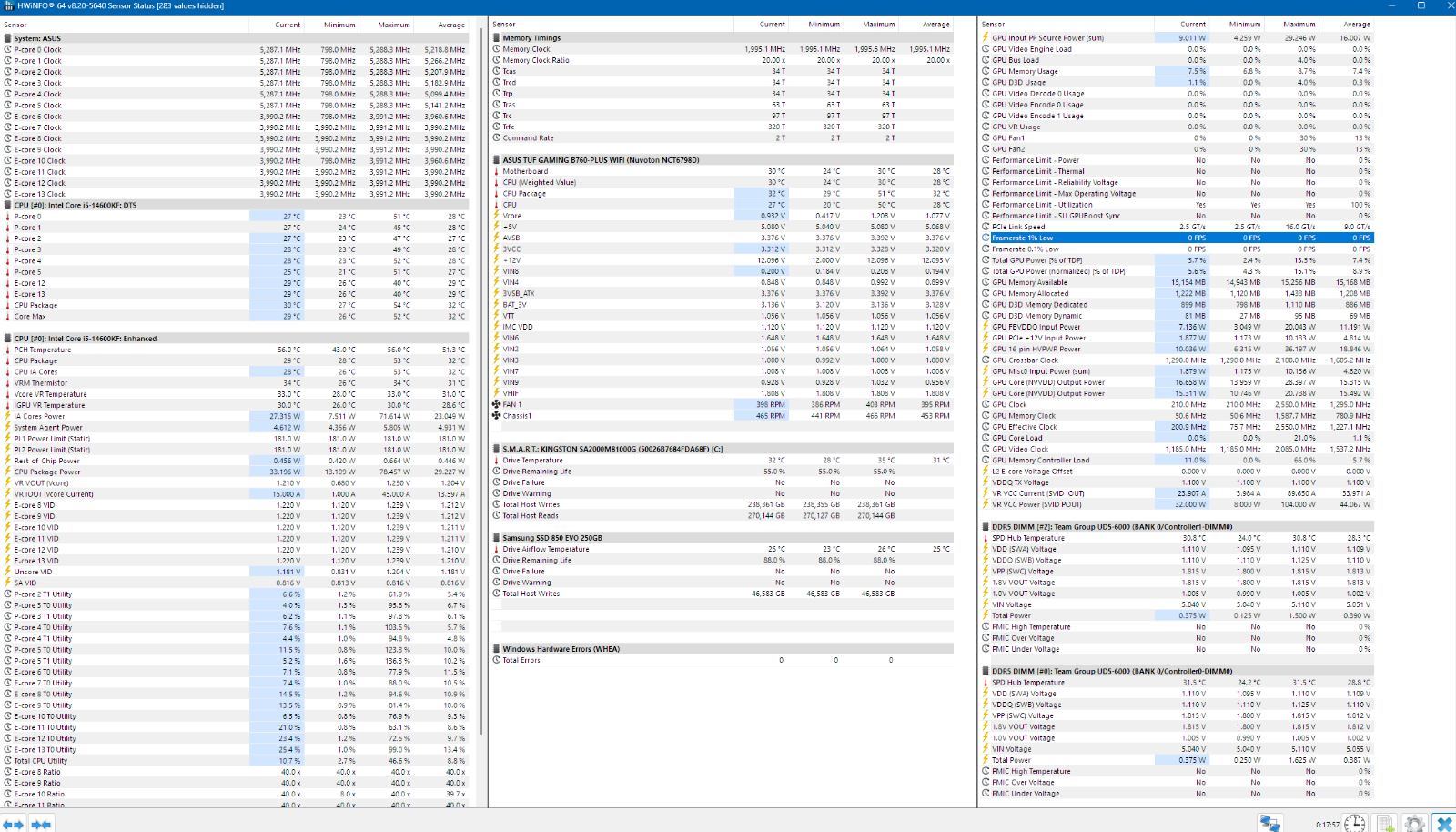Collapse the DDR5 DIMM [#2] Team Group header
This screenshot has height=832, width=1456.
coord(986,527)
